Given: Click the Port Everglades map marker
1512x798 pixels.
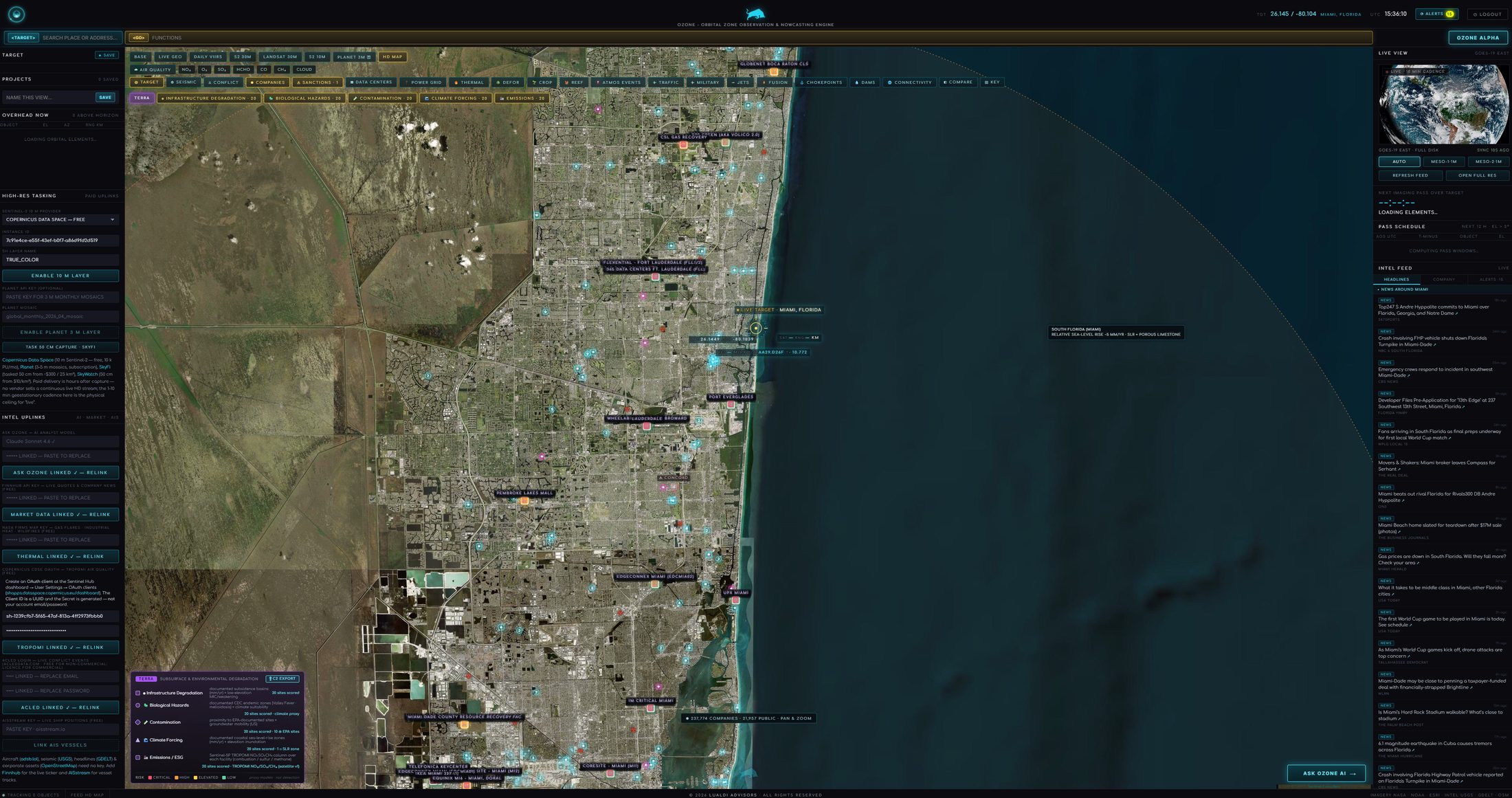Looking at the screenshot, I should click(731, 405).
